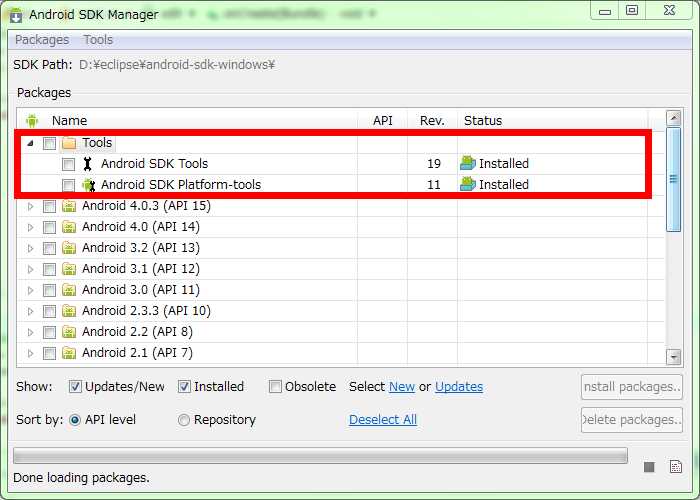Click the scrollbar down arrow
The width and height of the screenshot is (700, 500).
point(673,357)
